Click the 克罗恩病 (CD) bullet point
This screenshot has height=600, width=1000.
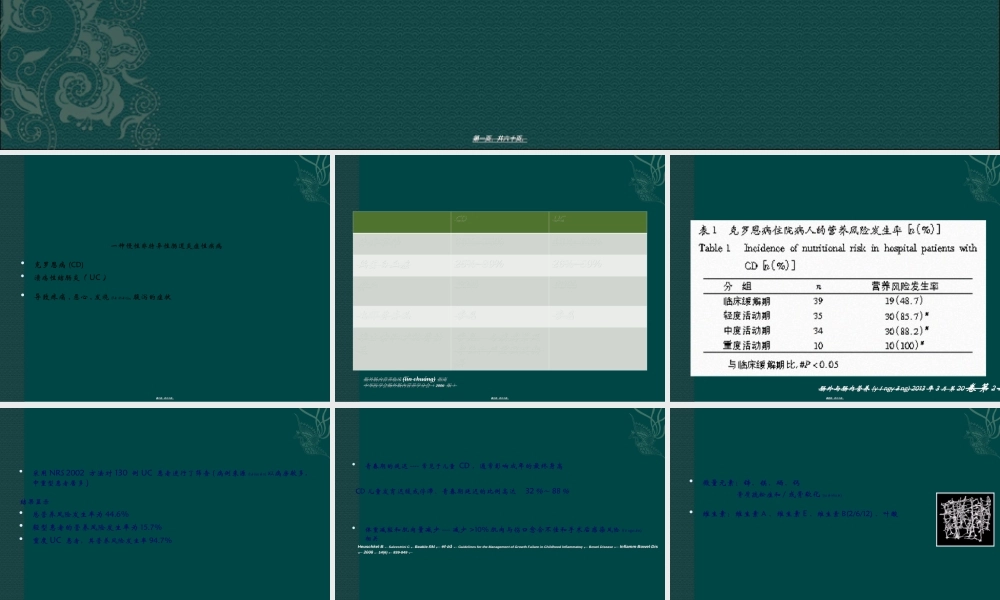(62, 263)
